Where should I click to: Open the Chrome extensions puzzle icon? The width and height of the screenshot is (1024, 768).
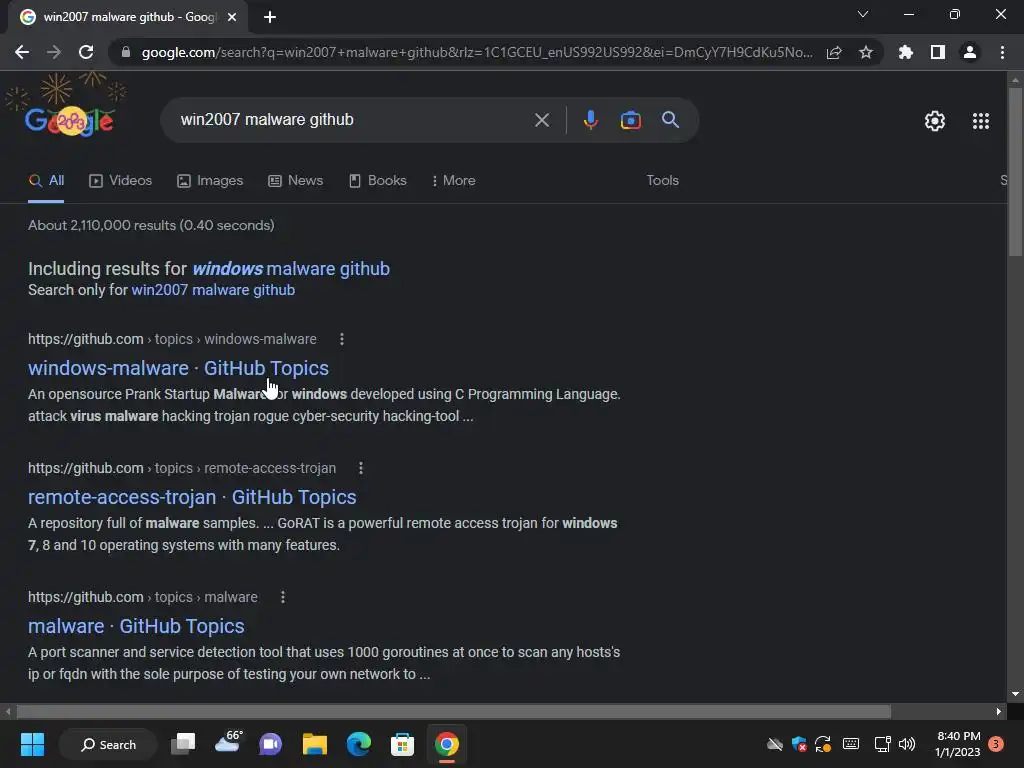click(906, 52)
